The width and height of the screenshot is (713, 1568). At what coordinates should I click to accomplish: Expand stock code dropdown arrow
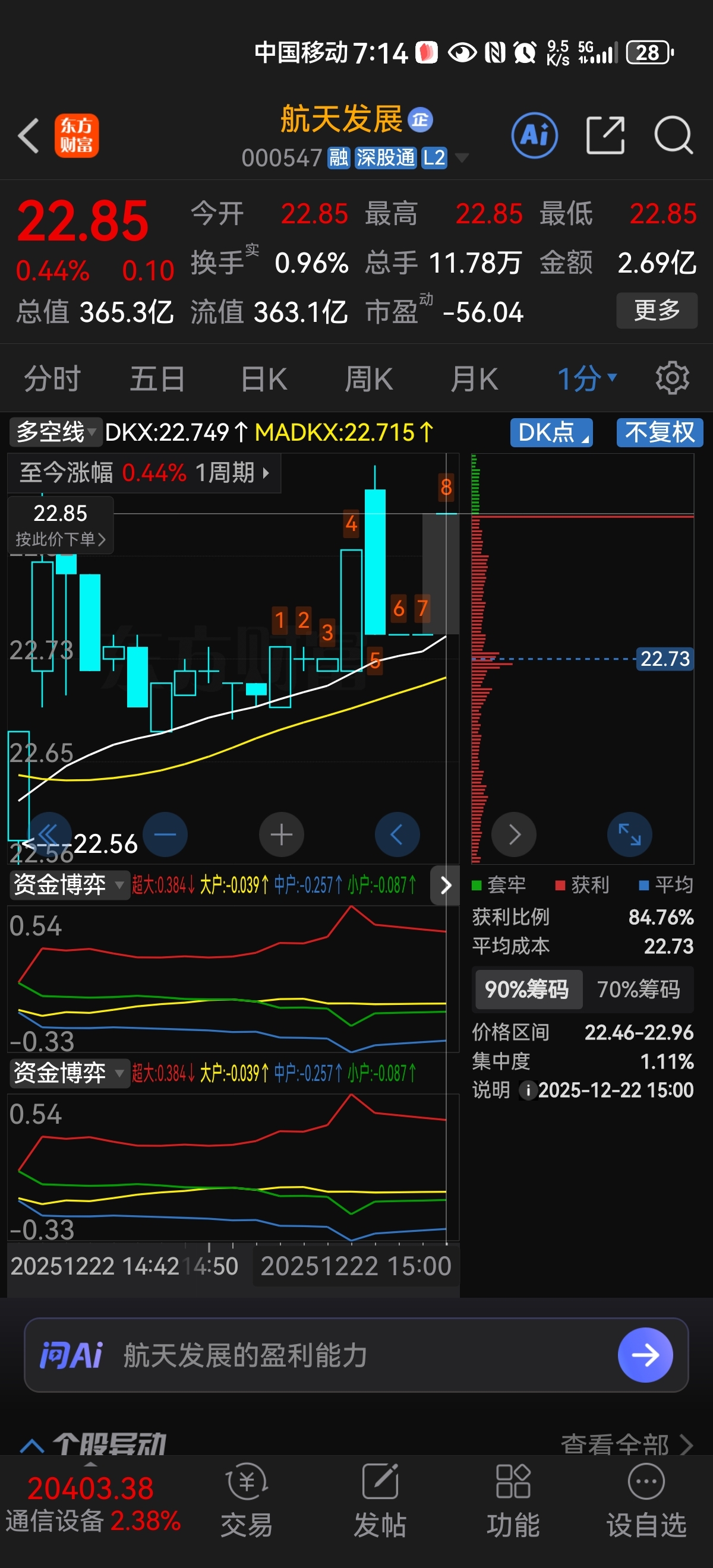[462, 158]
